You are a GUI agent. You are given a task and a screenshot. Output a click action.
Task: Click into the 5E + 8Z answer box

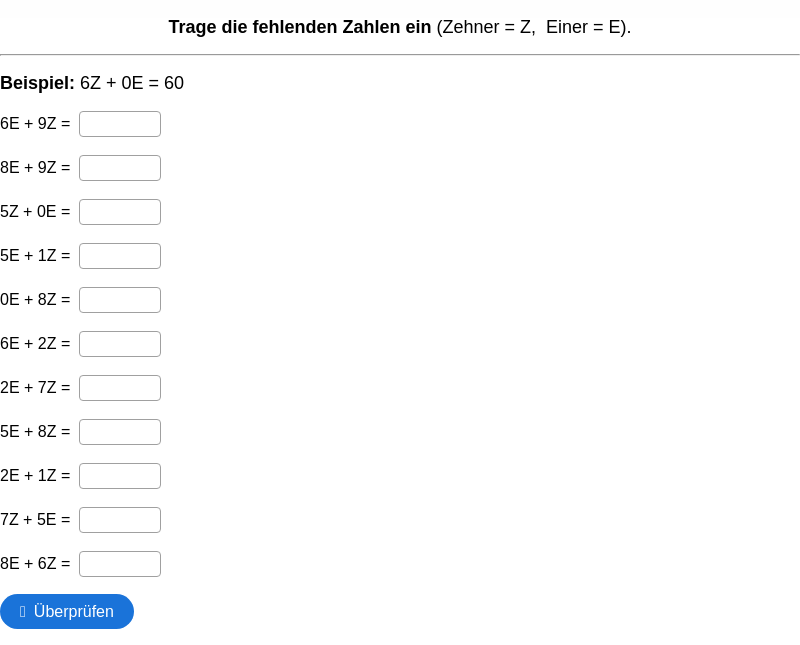120,432
